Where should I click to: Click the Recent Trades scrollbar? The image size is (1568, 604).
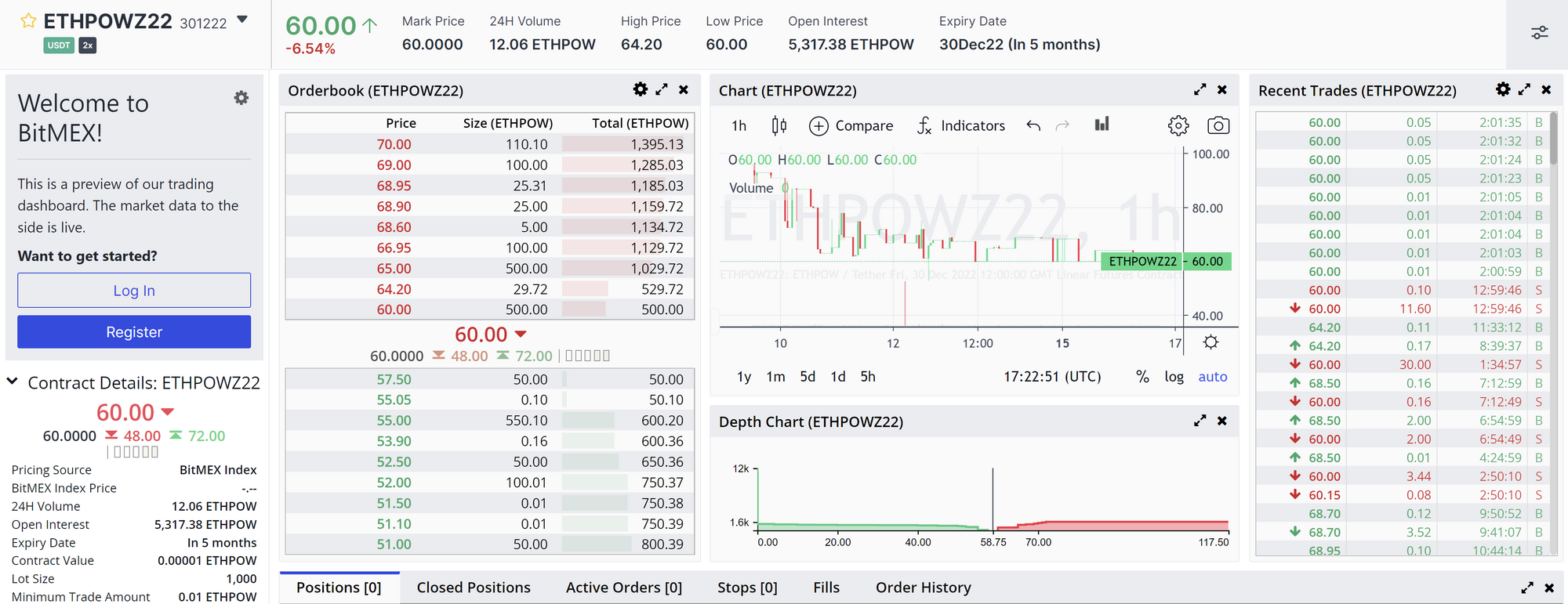[1554, 139]
